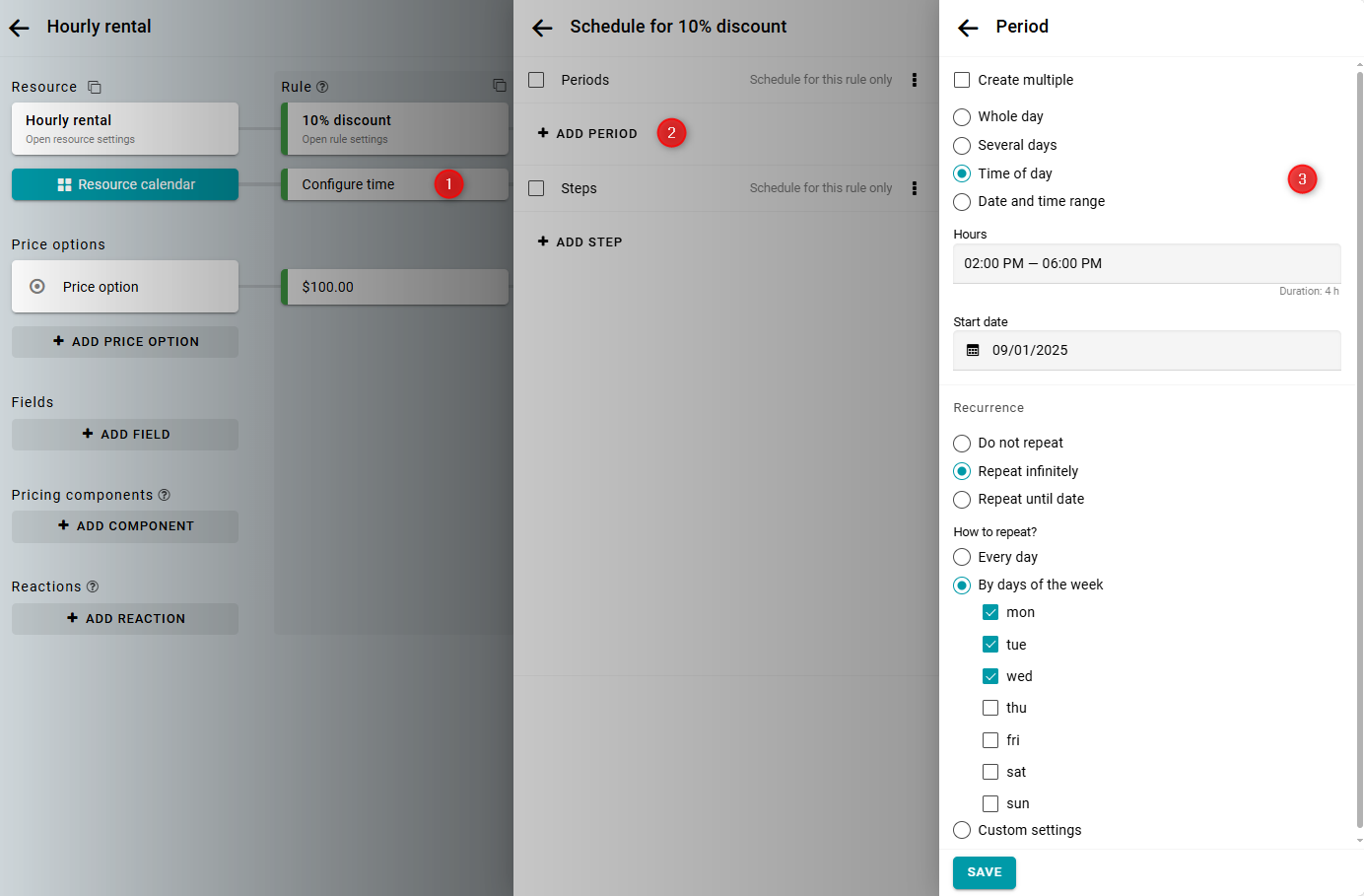Open the Start date picker field
The width and height of the screenshot is (1364, 896).
point(1146,351)
